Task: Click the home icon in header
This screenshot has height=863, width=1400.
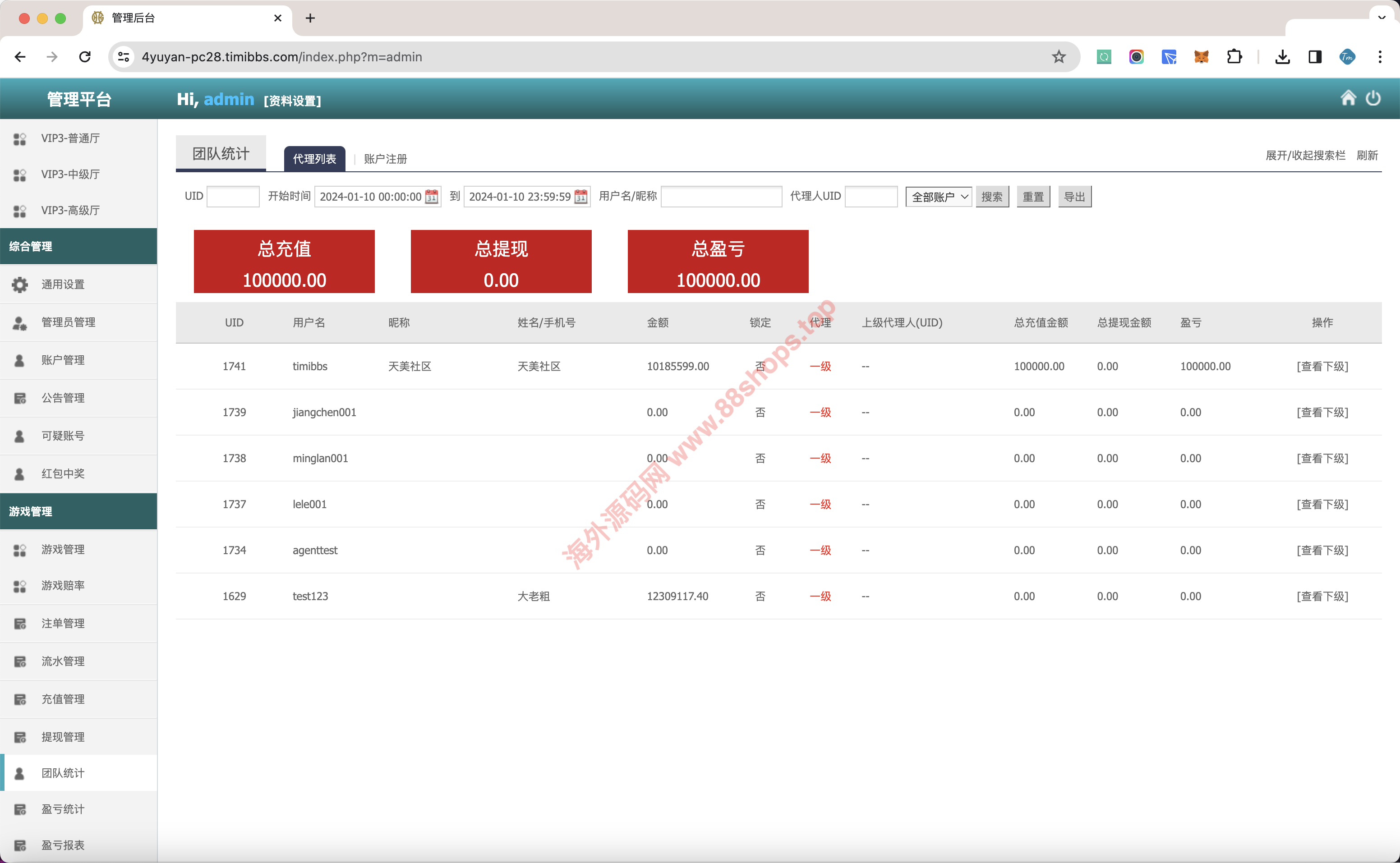Action: [1348, 98]
